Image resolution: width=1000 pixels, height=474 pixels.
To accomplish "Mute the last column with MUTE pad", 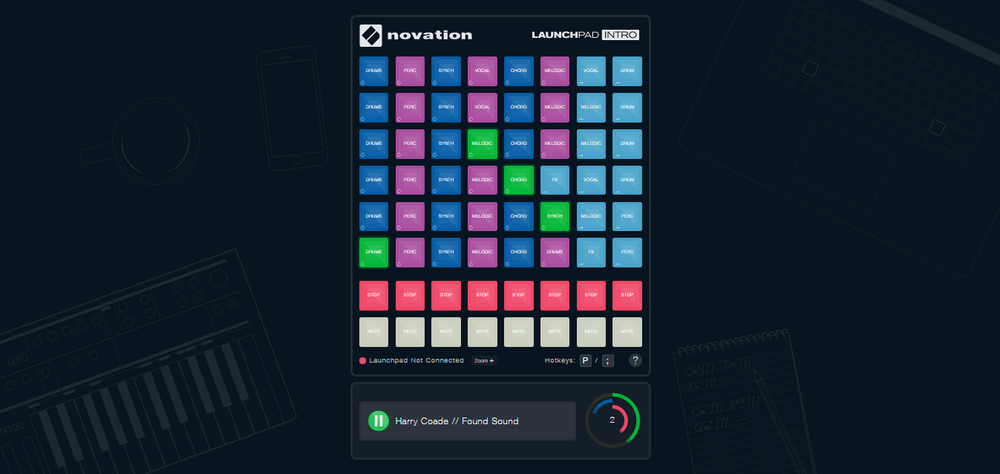I will tap(627, 331).
